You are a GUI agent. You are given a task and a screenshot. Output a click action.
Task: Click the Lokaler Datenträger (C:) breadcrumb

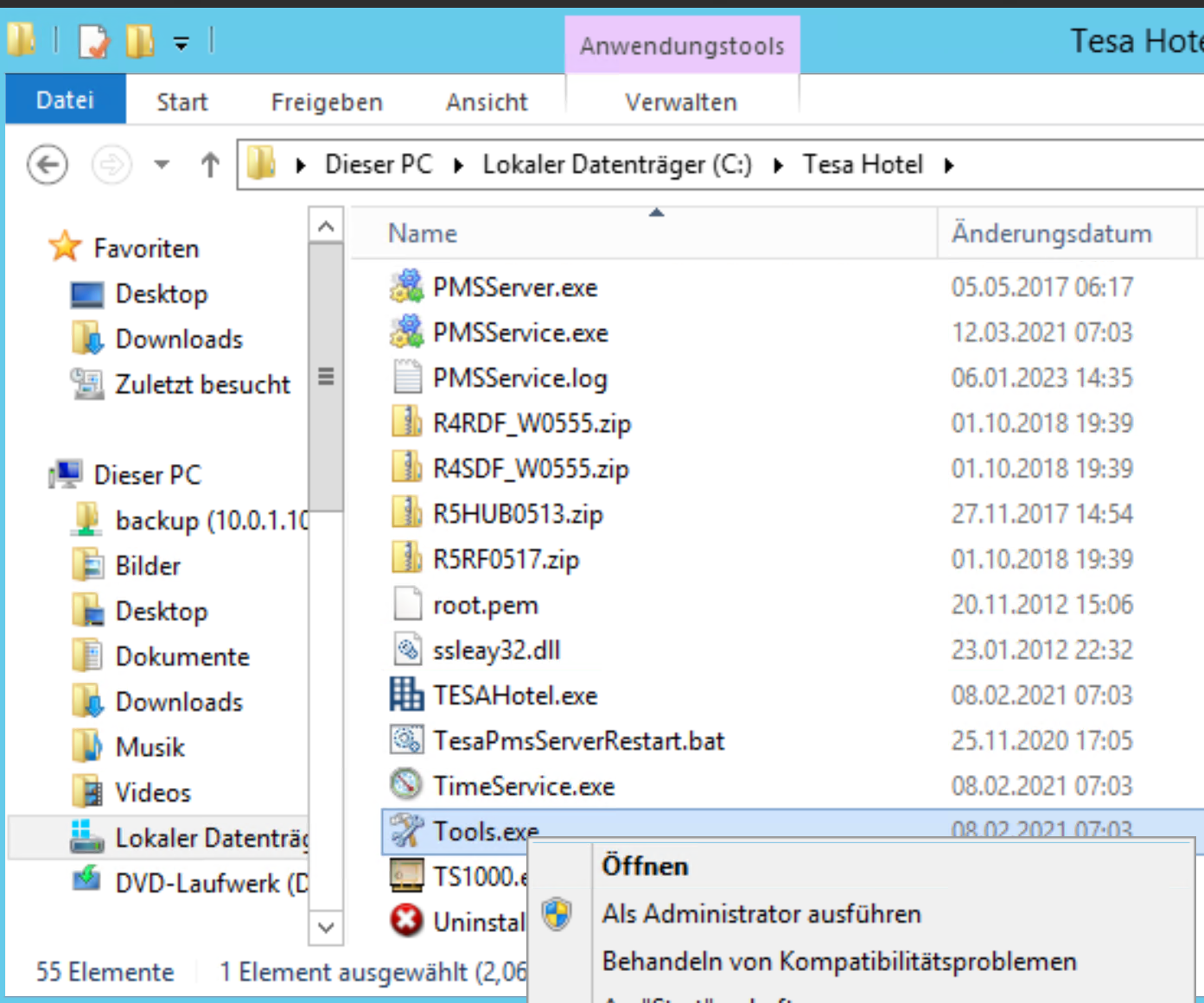coord(617,164)
